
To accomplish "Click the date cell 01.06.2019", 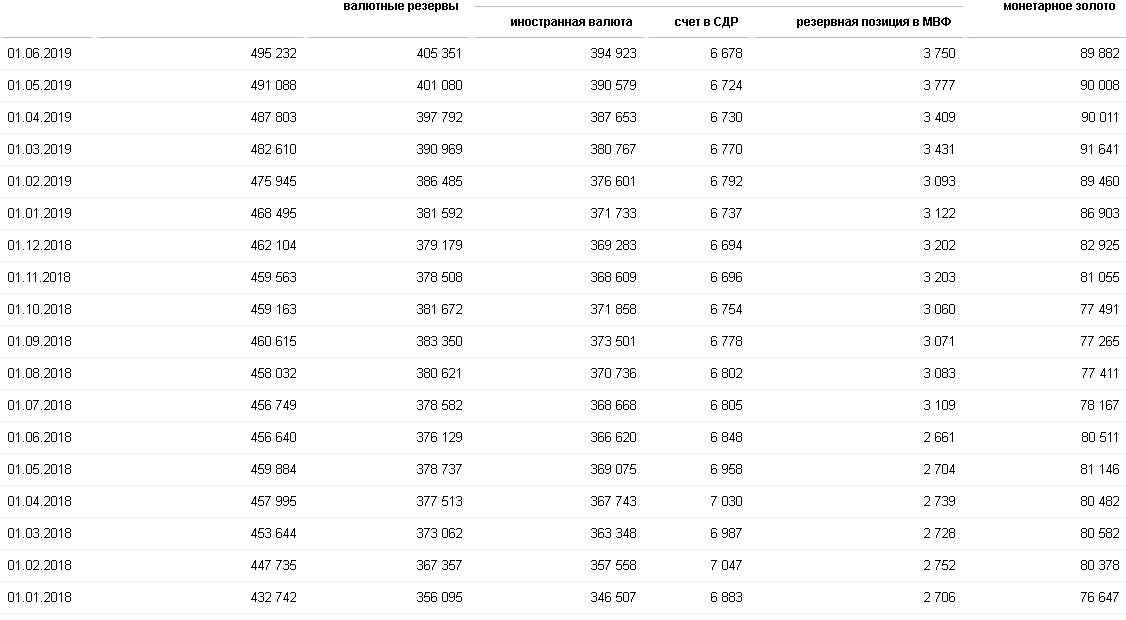I will coord(39,54).
